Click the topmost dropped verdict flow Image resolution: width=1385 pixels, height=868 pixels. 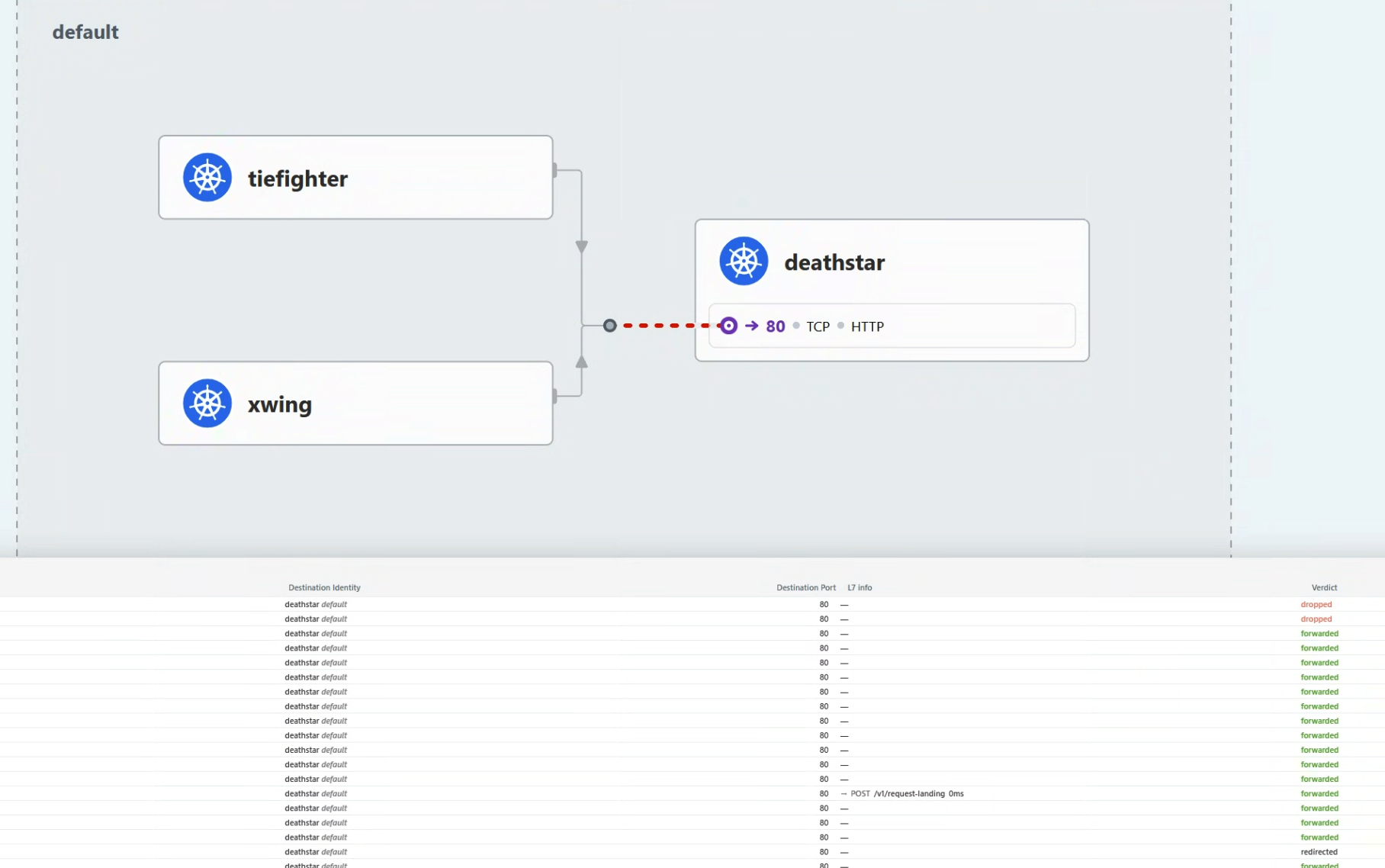[1316, 604]
